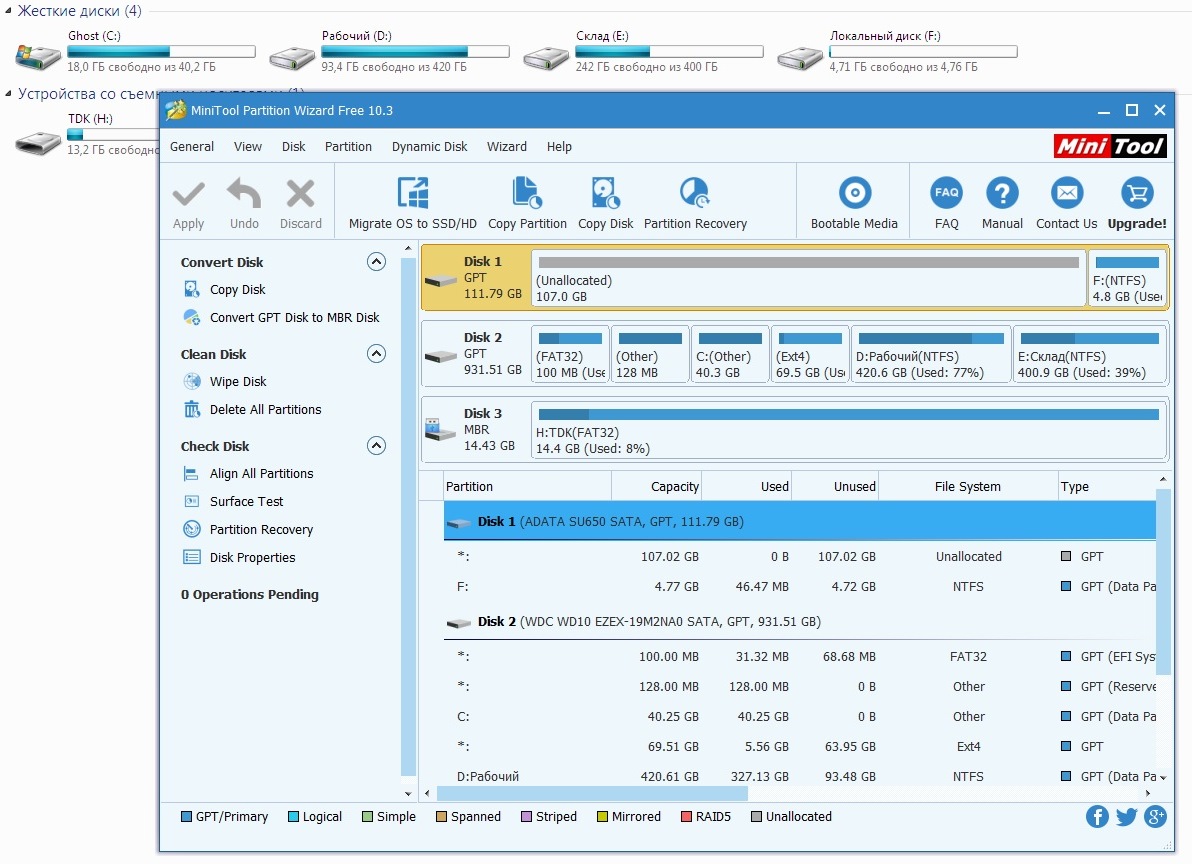Open the Dynamic Disk menu

coord(430,147)
